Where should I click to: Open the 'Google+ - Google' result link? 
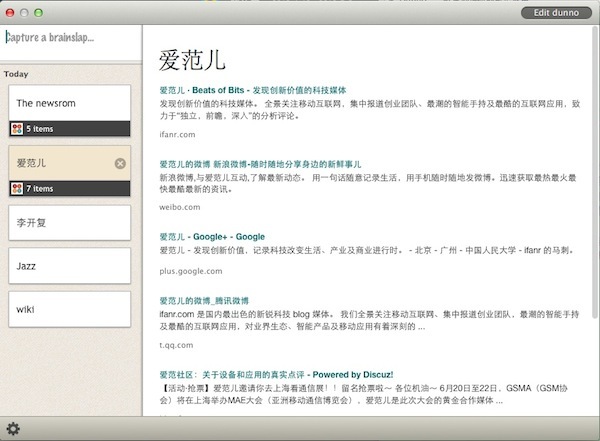click(211, 236)
